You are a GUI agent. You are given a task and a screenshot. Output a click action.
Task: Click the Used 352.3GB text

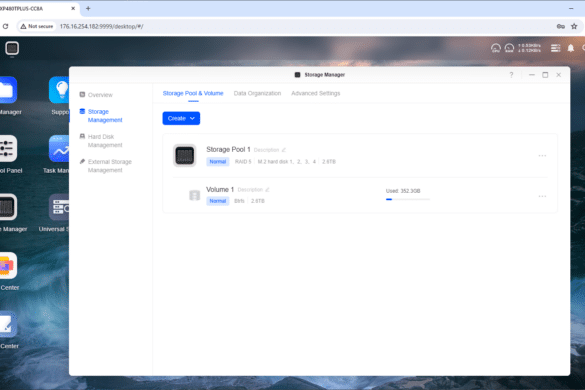[403, 191]
